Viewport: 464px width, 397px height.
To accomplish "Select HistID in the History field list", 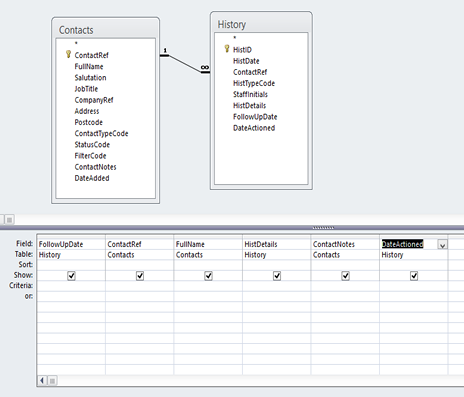I will [x=242, y=50].
